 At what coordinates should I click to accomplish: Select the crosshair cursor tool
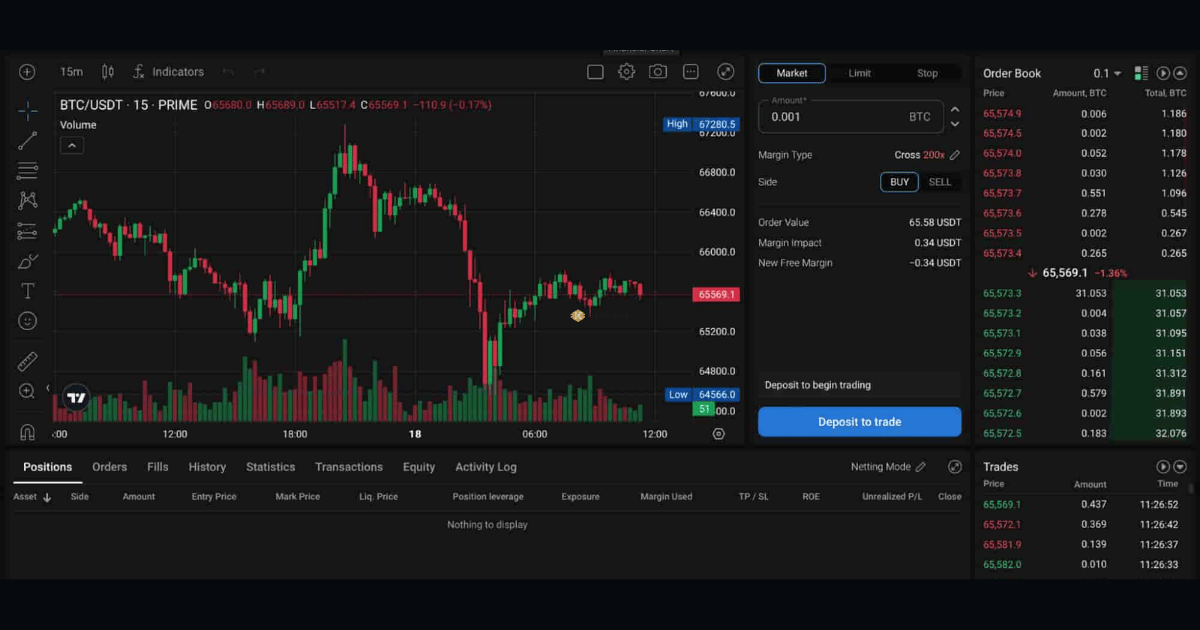point(28,111)
